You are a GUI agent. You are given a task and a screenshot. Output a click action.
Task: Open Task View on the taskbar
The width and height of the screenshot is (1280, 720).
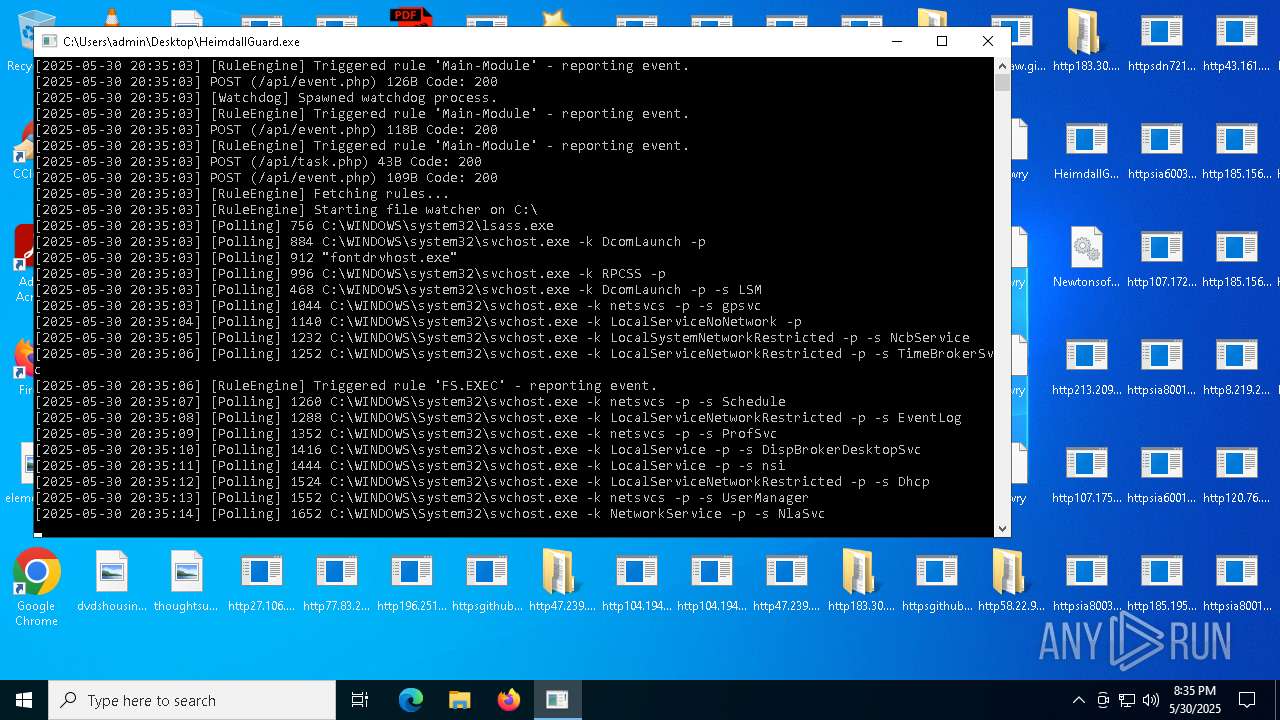360,700
